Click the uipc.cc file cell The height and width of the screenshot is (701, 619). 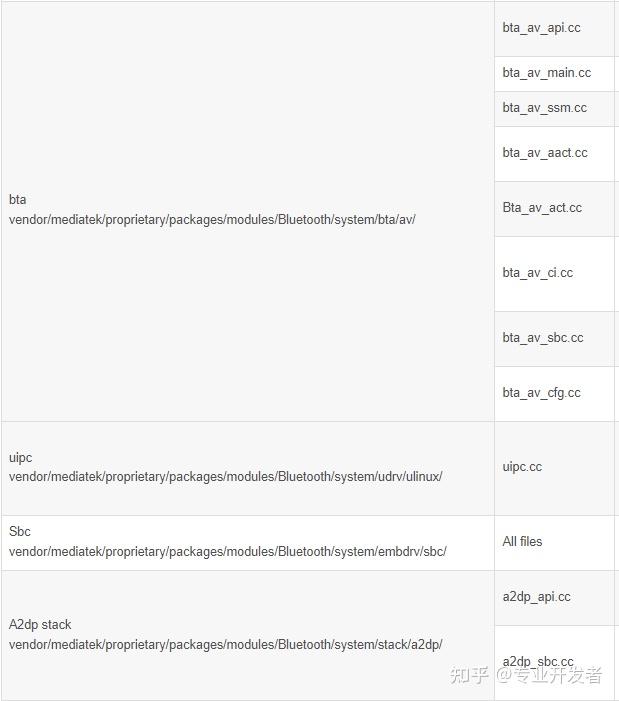[522, 467]
